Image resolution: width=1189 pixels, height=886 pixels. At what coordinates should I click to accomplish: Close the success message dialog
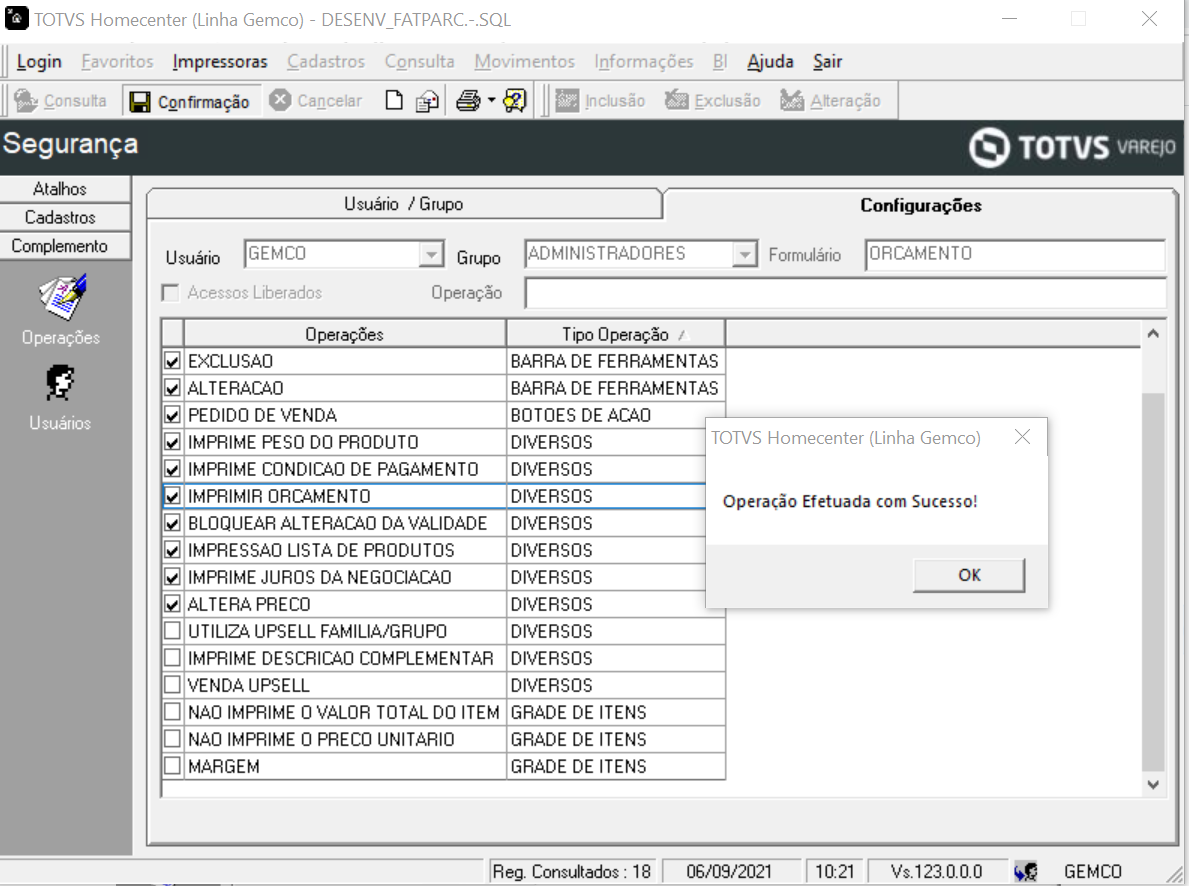[1022, 437]
